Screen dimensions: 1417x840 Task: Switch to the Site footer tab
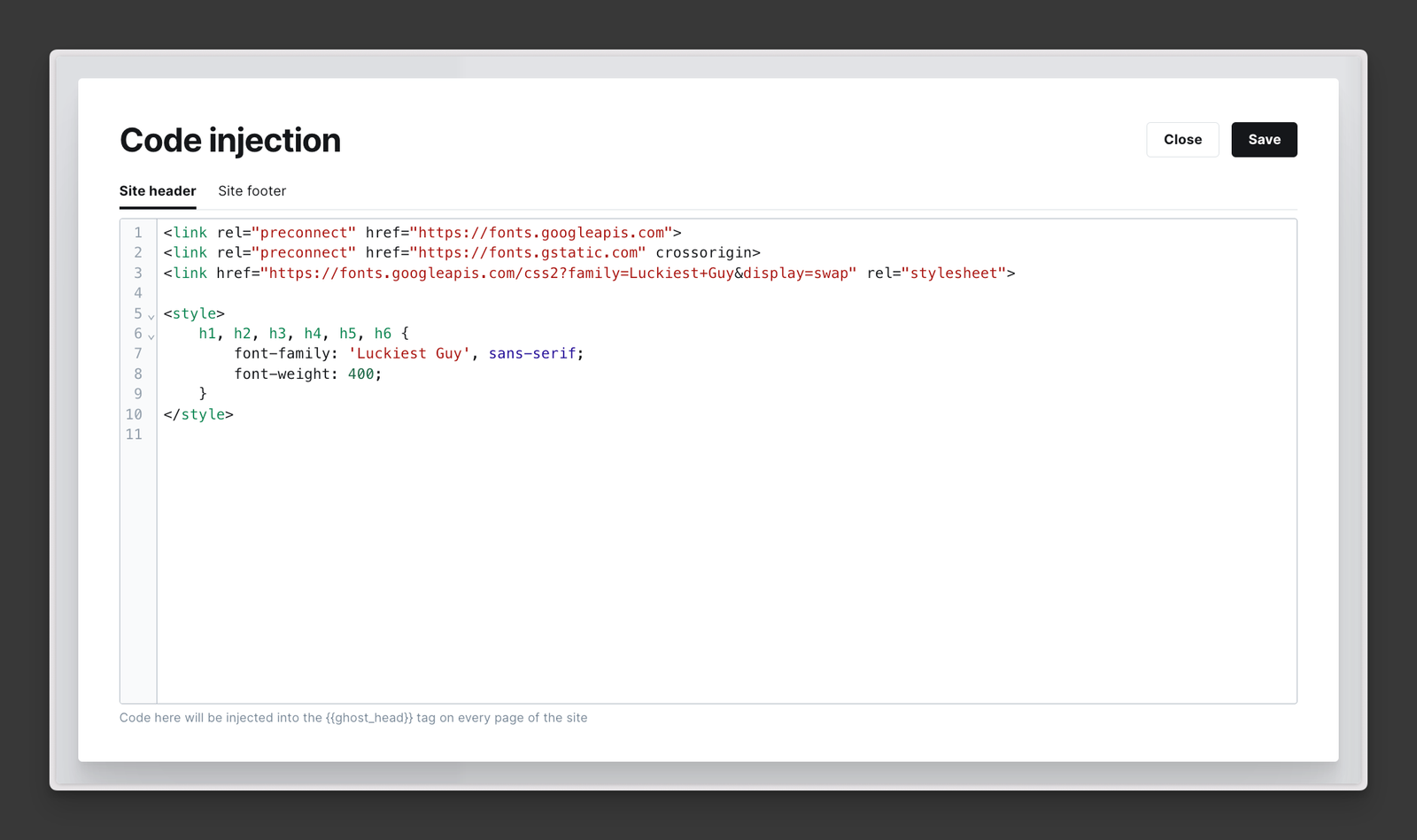point(252,190)
